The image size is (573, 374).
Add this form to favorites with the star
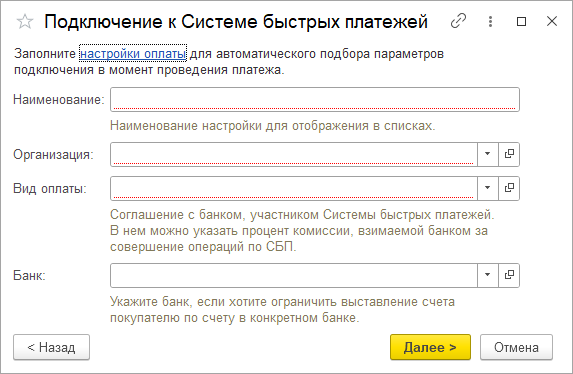click(x=25, y=22)
